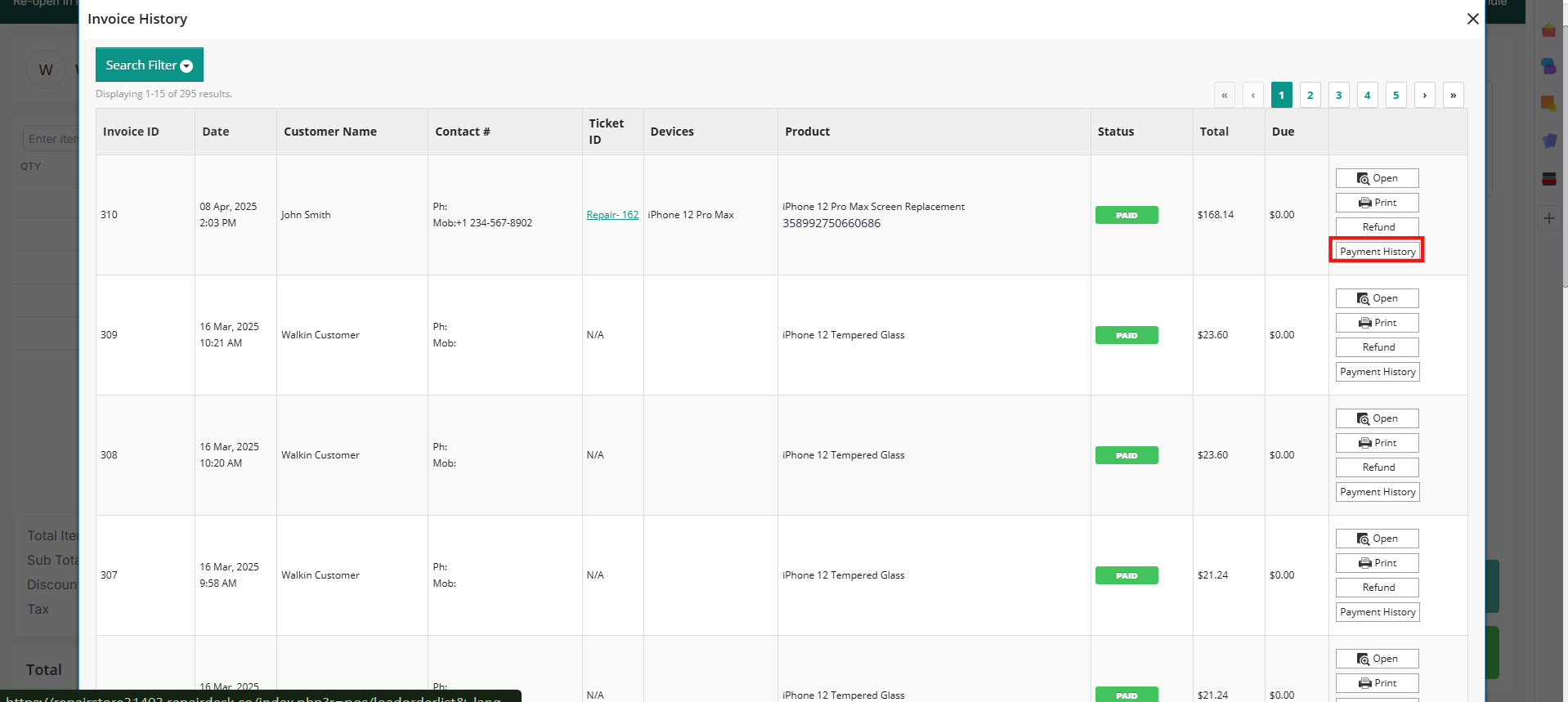1568x702 pixels.
Task: Click the PAID badge for invoice 308
Action: coord(1127,455)
